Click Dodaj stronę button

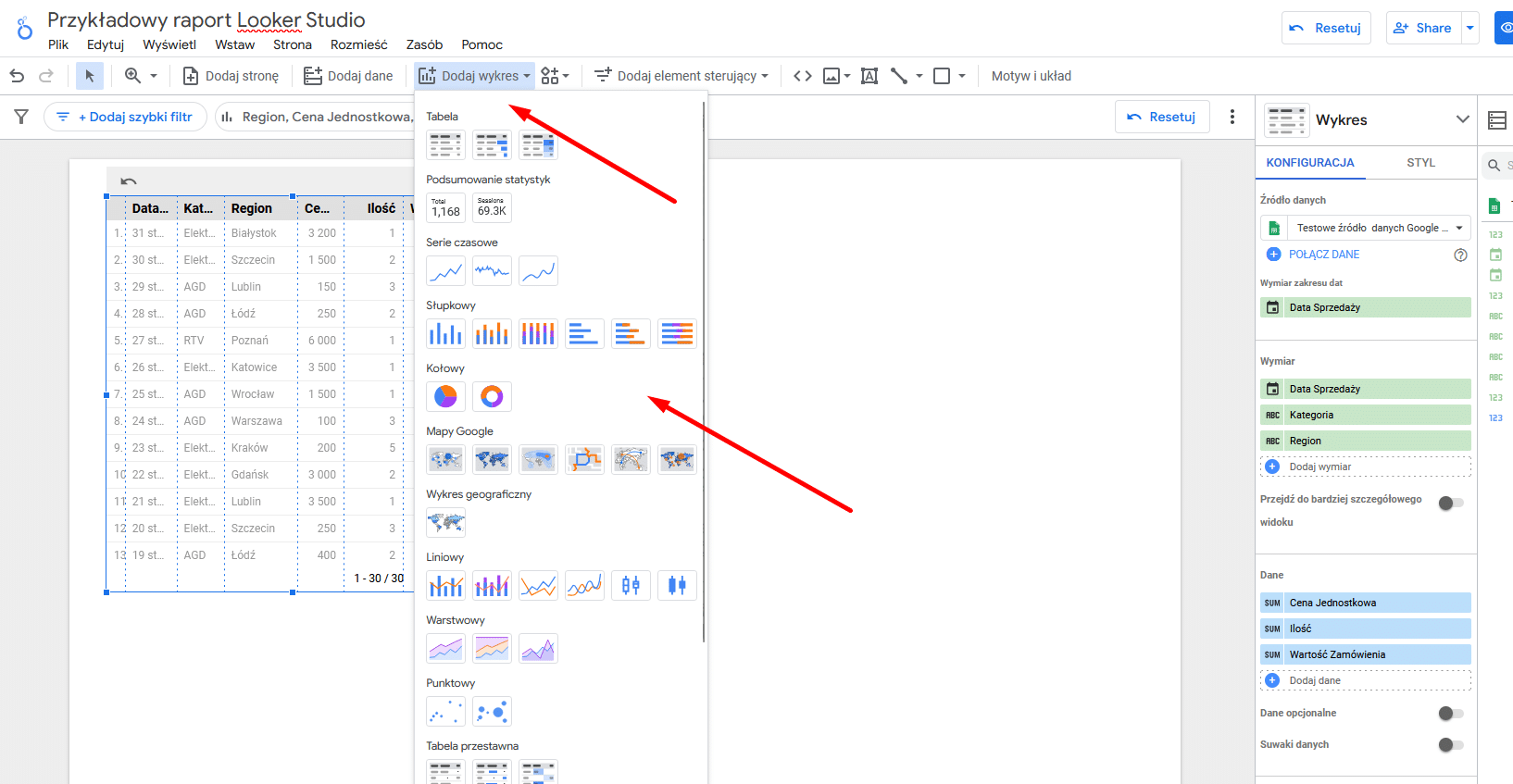[231, 76]
